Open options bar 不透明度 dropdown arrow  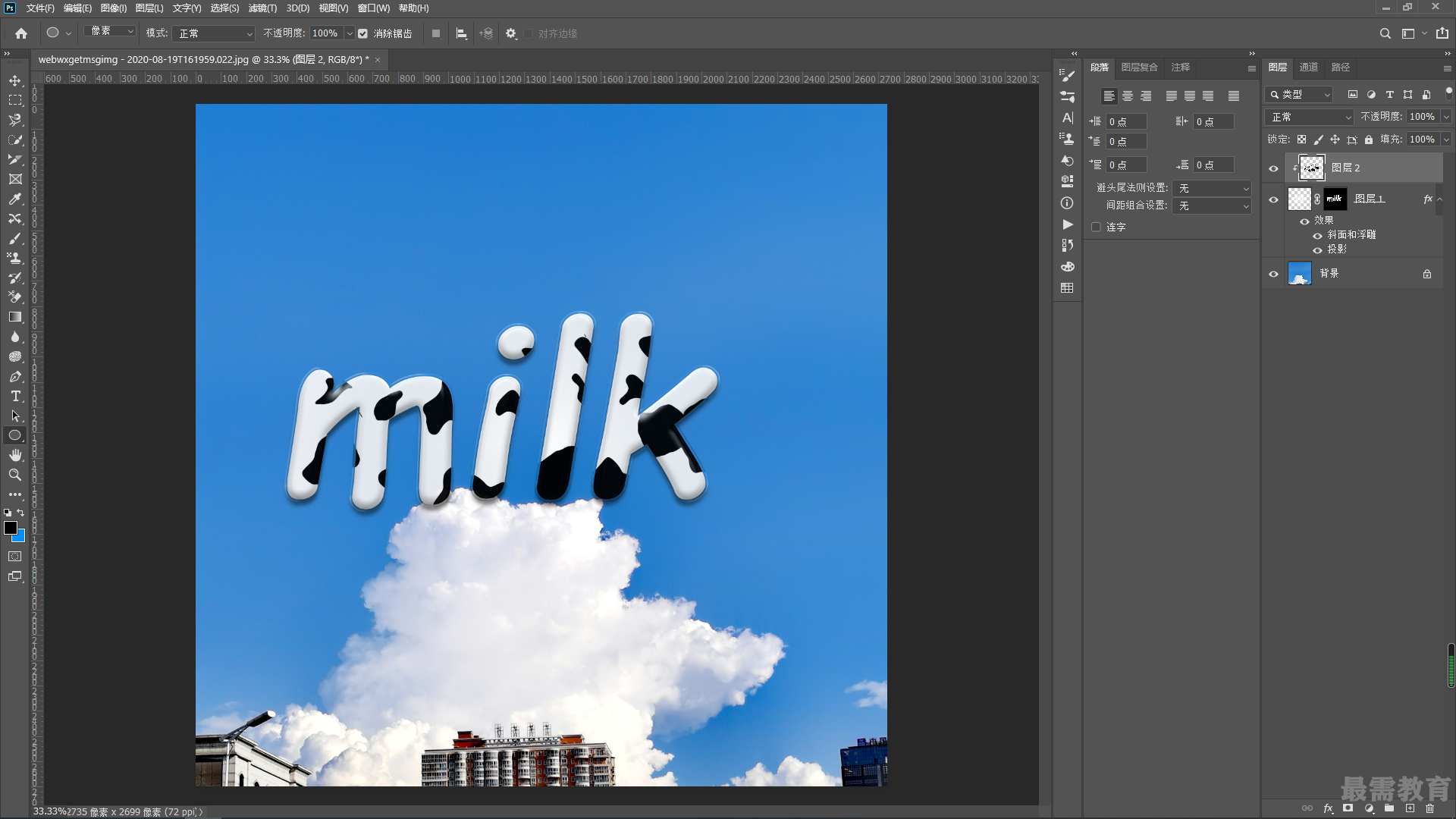pyautogui.click(x=350, y=33)
